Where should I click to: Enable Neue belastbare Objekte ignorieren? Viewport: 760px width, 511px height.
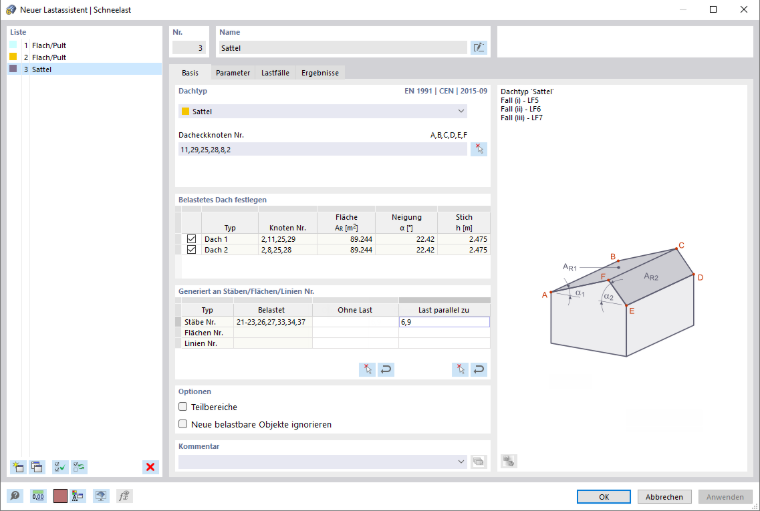pos(183,424)
